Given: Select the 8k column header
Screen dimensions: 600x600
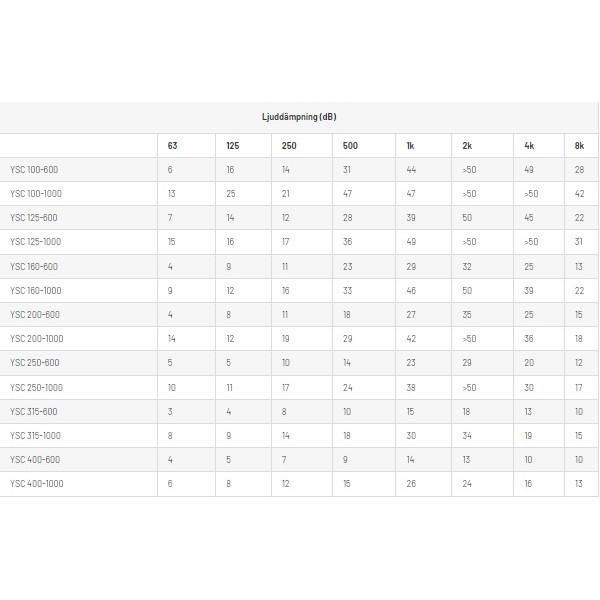Looking at the screenshot, I should (x=579, y=146).
